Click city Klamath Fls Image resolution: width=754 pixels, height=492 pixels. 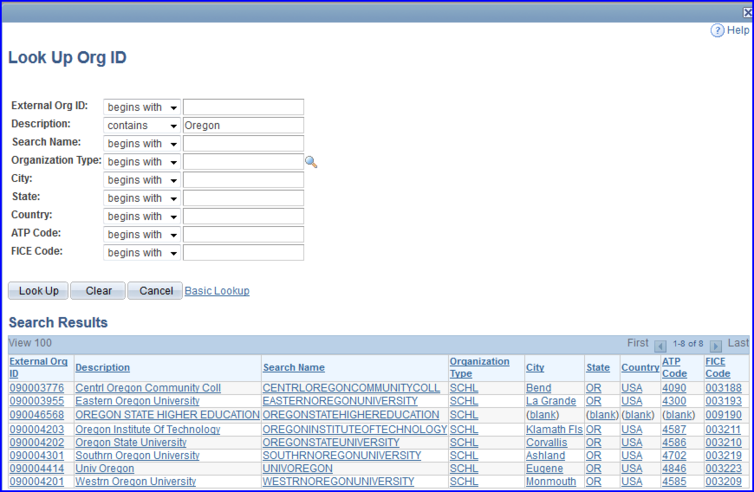(554, 429)
